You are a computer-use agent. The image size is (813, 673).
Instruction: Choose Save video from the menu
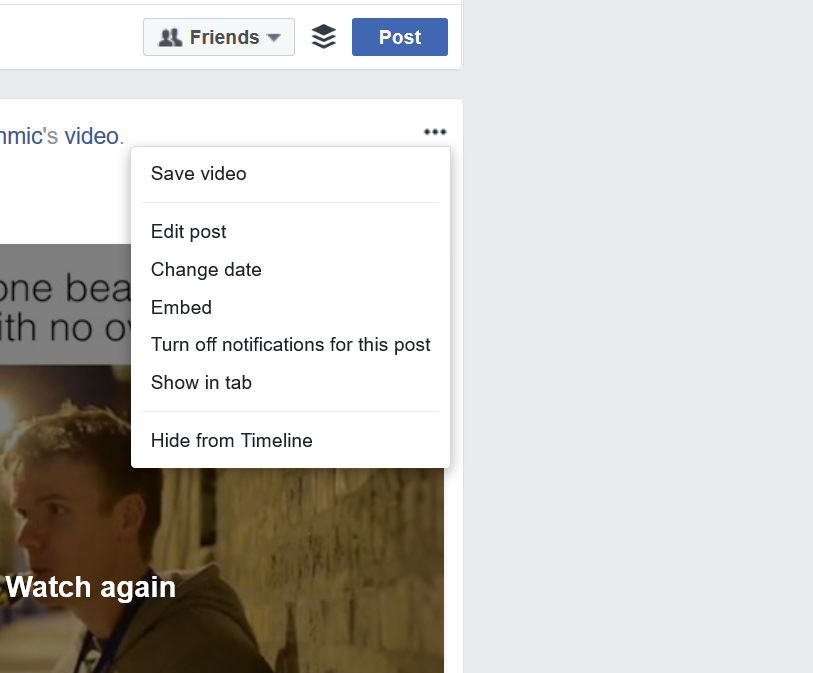pos(198,174)
